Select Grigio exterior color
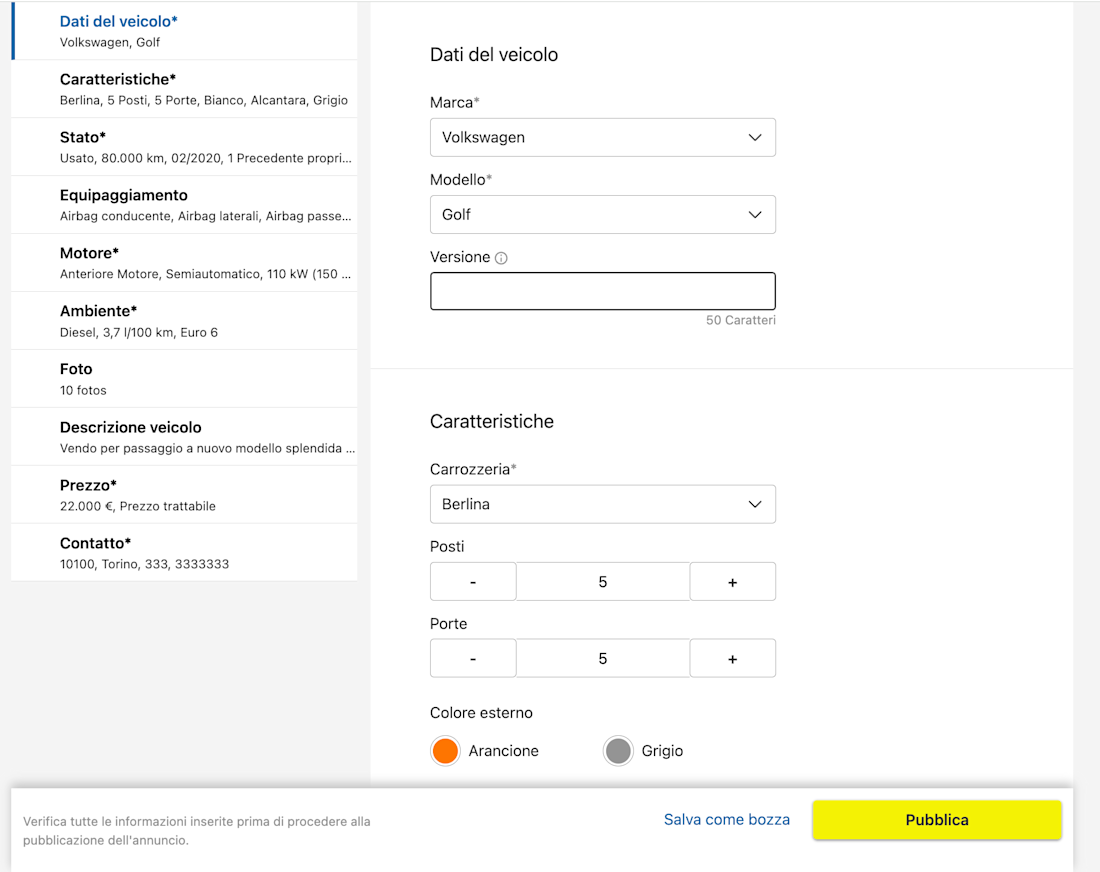The image size is (1100, 872). point(618,751)
